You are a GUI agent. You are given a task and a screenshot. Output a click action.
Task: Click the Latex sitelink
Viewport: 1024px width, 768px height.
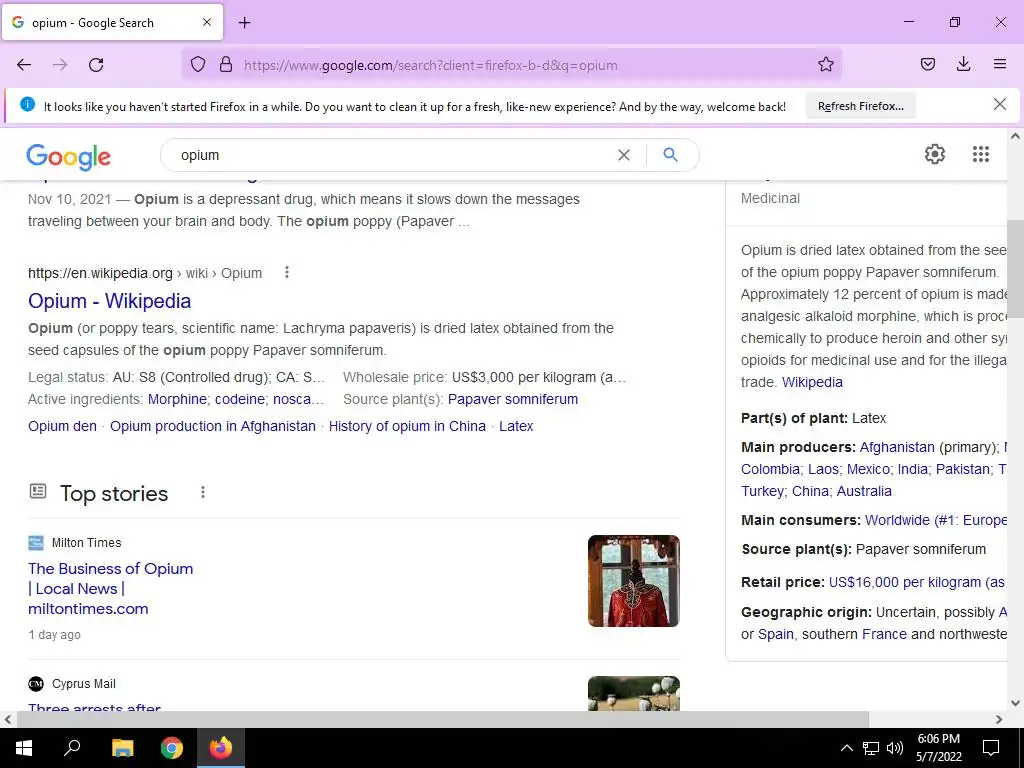click(516, 426)
